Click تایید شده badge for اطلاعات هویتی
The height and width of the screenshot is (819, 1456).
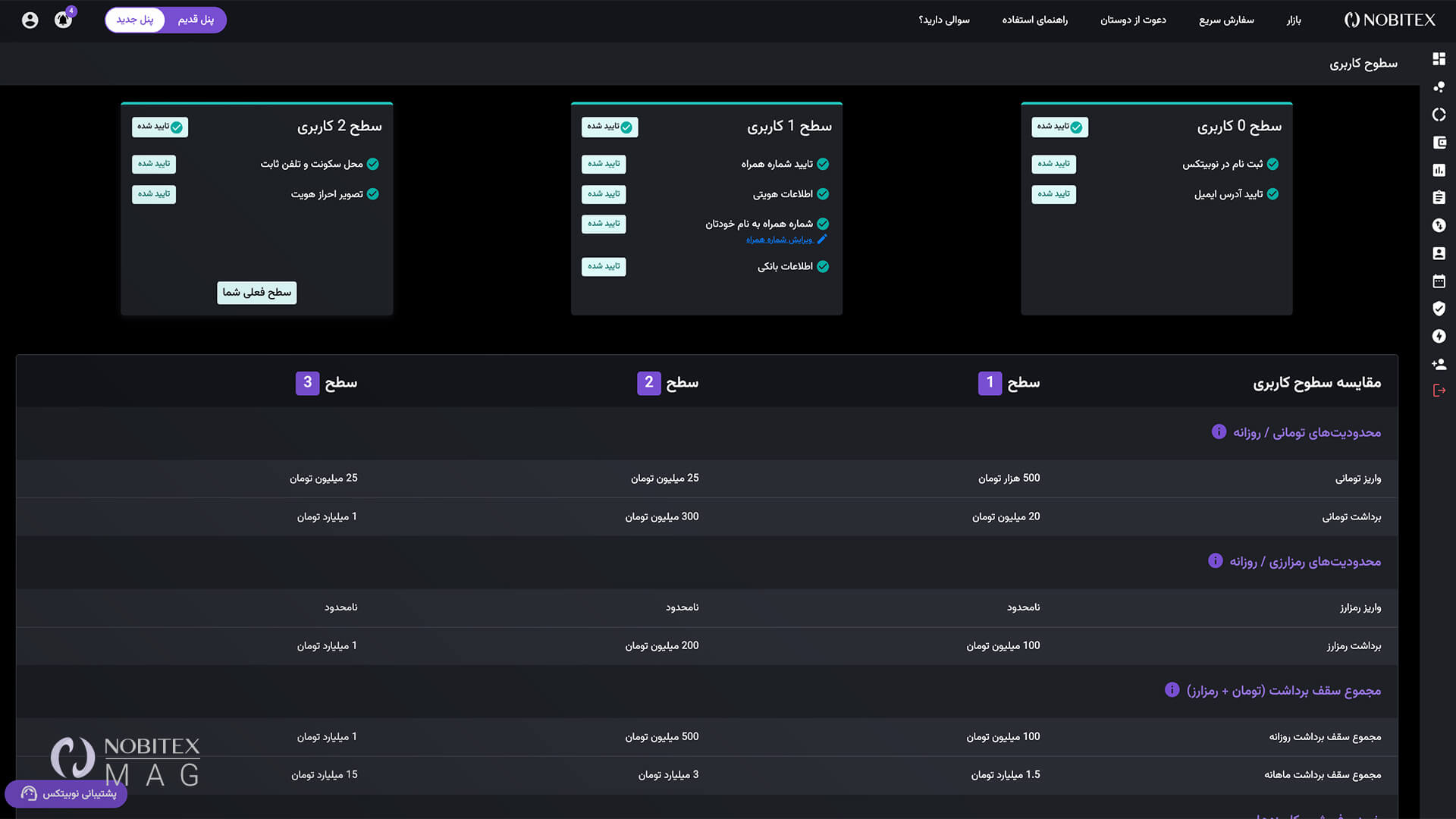pos(604,194)
